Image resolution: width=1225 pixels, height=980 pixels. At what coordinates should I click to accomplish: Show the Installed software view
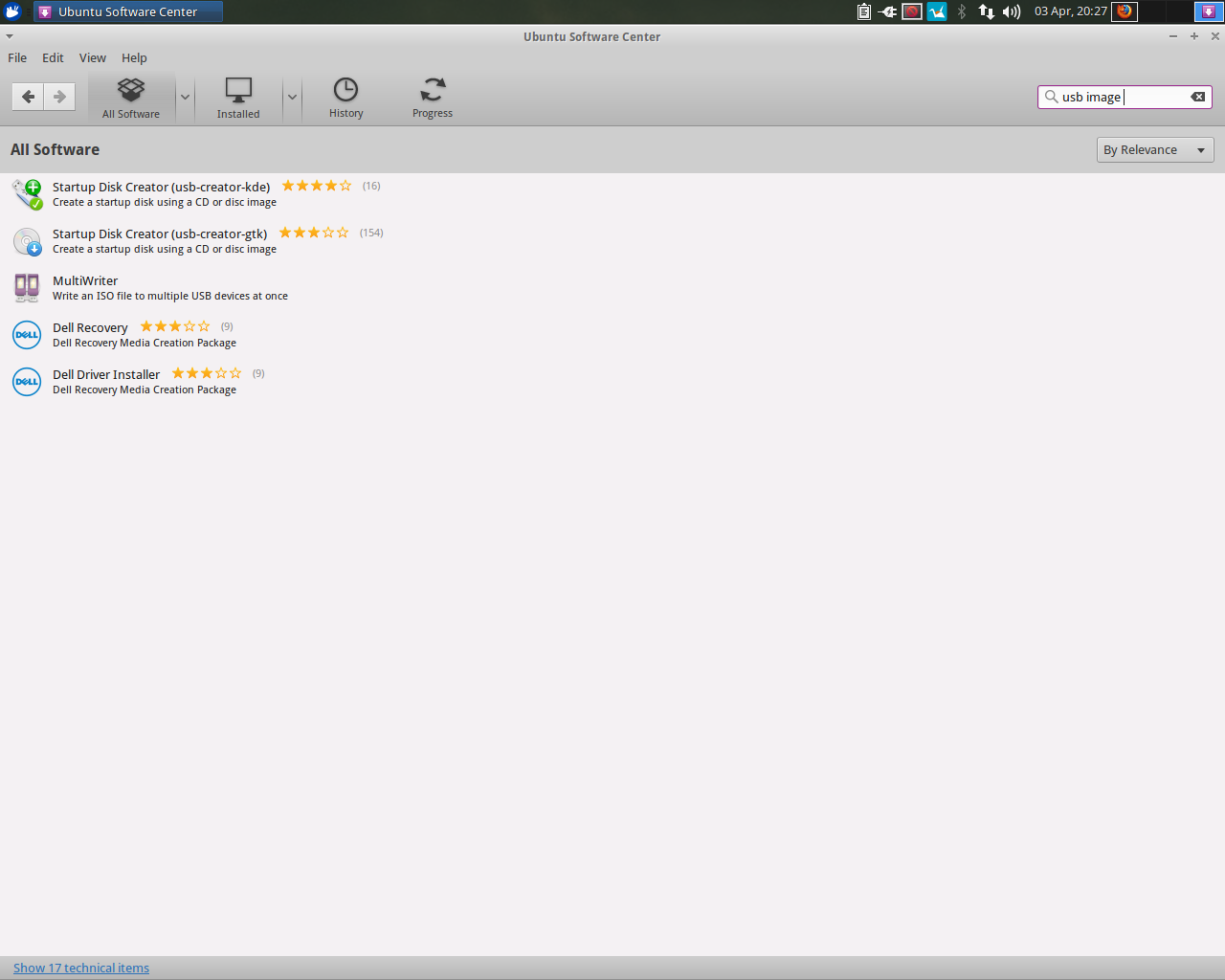click(x=238, y=98)
